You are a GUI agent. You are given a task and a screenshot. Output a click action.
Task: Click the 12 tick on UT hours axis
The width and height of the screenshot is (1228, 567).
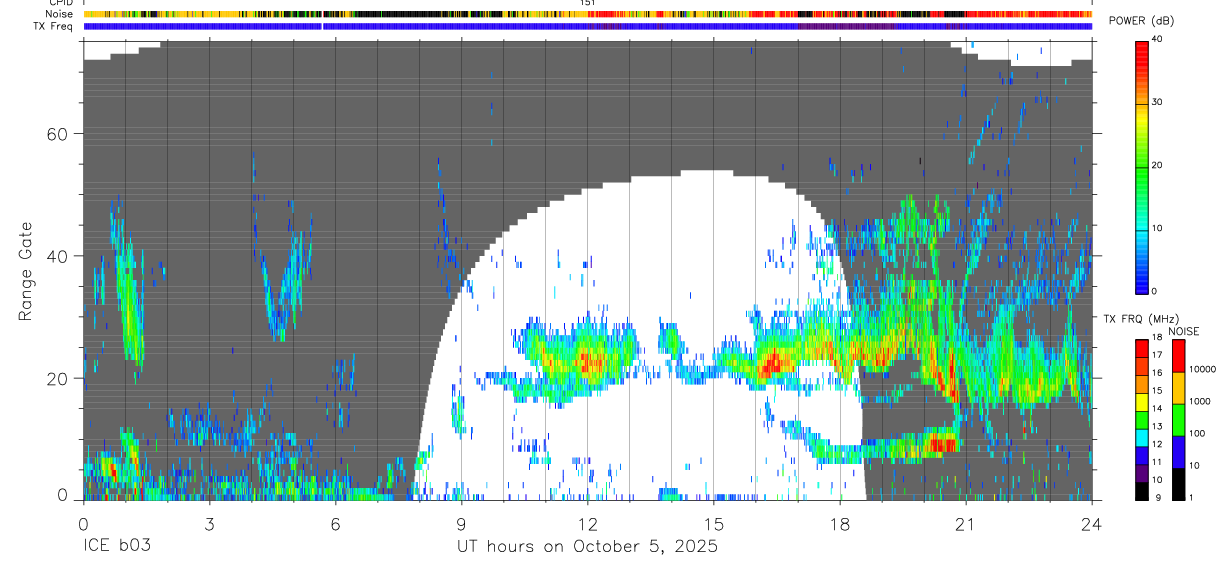click(x=588, y=523)
